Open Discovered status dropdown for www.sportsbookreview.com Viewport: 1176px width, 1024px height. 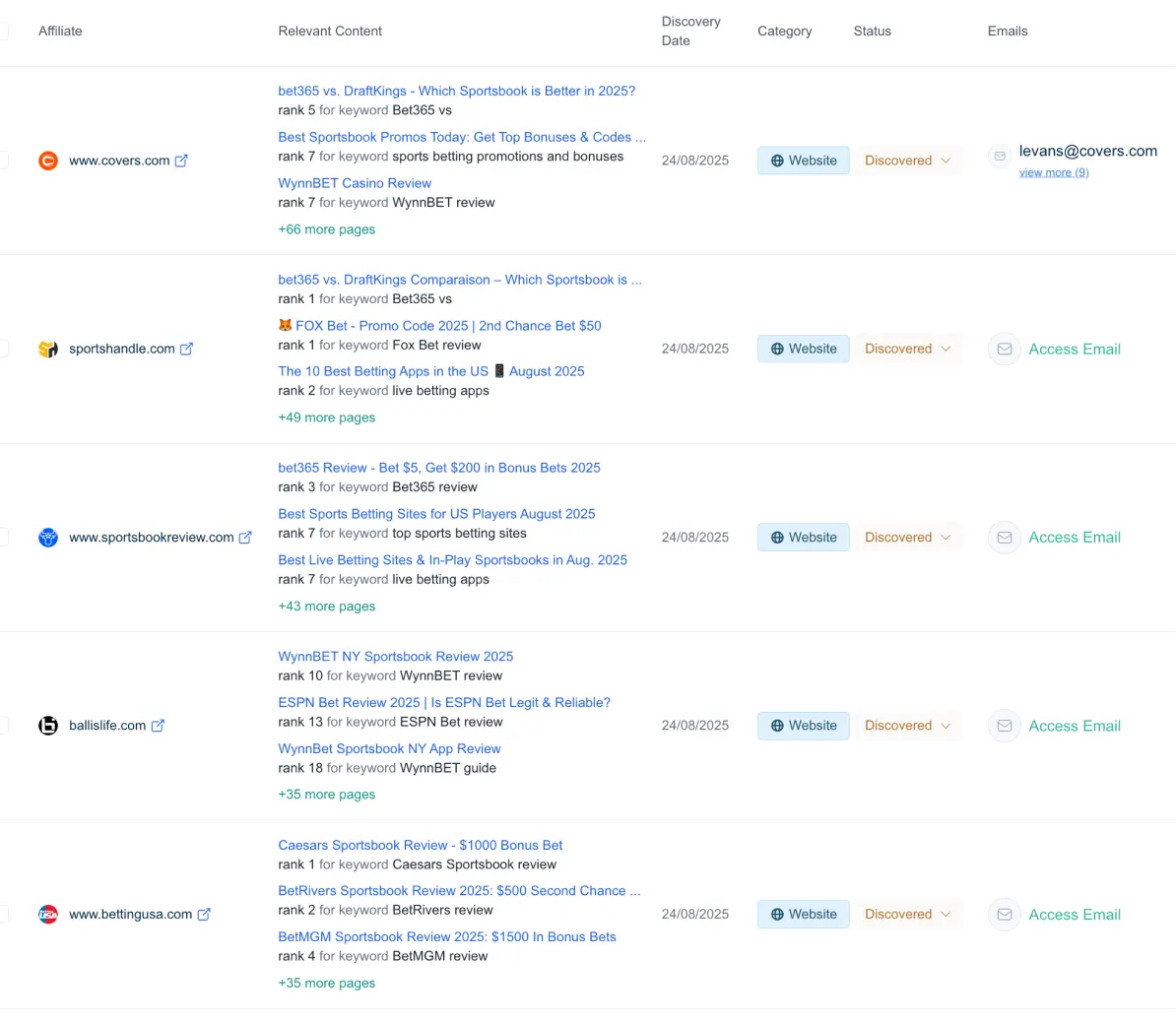point(908,538)
